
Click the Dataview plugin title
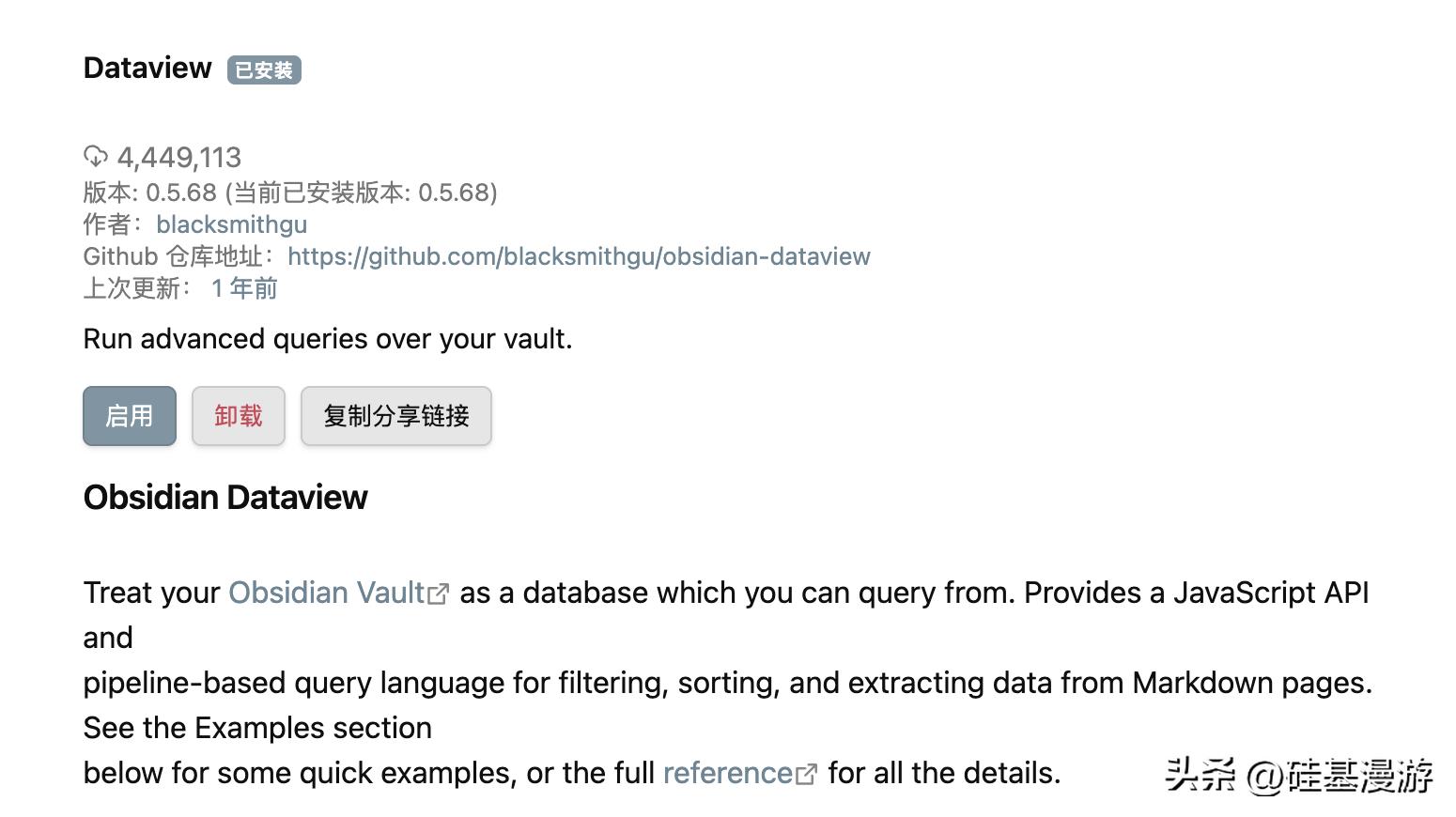pos(147,68)
